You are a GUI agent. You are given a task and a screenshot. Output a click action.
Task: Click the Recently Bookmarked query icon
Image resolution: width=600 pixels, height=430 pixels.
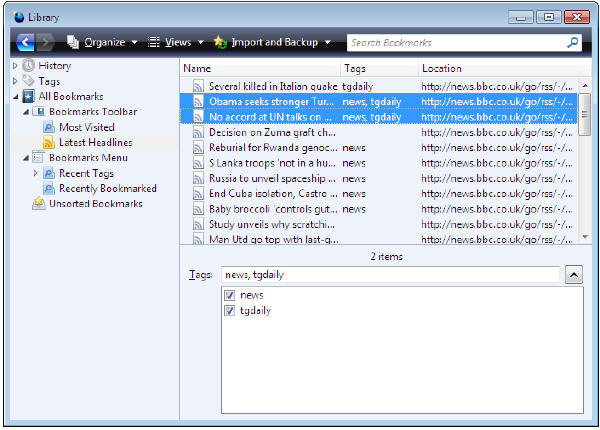click(x=49, y=188)
